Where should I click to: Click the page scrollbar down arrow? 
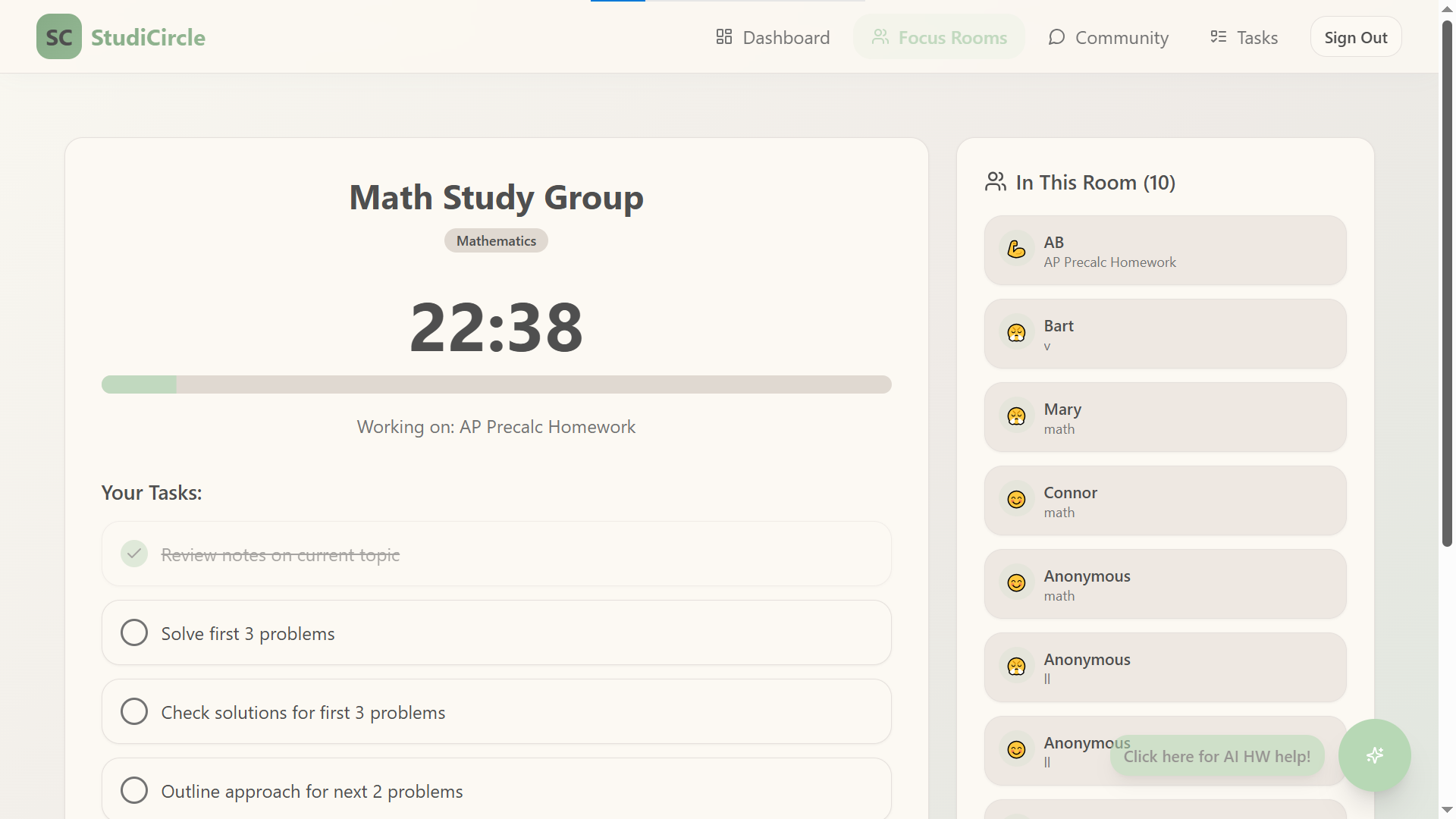1447,810
